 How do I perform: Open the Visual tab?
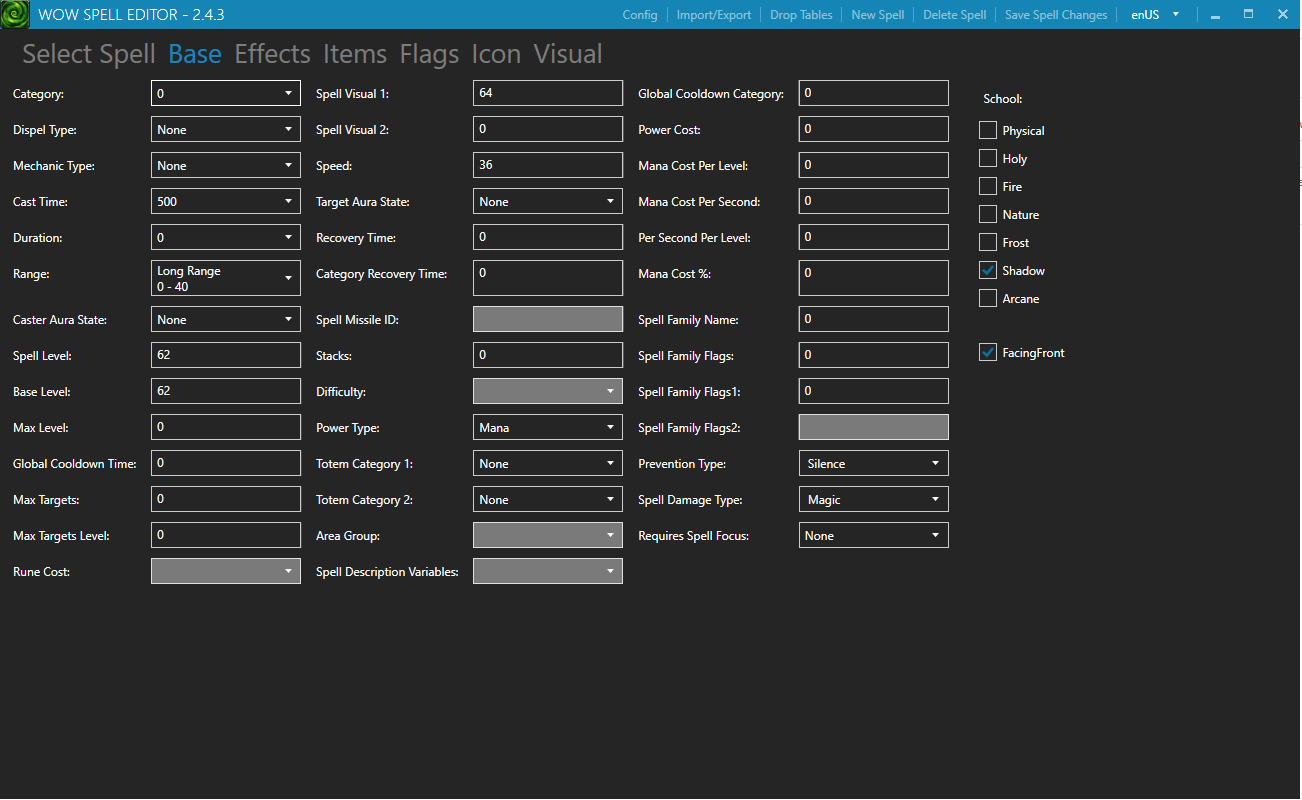[567, 54]
